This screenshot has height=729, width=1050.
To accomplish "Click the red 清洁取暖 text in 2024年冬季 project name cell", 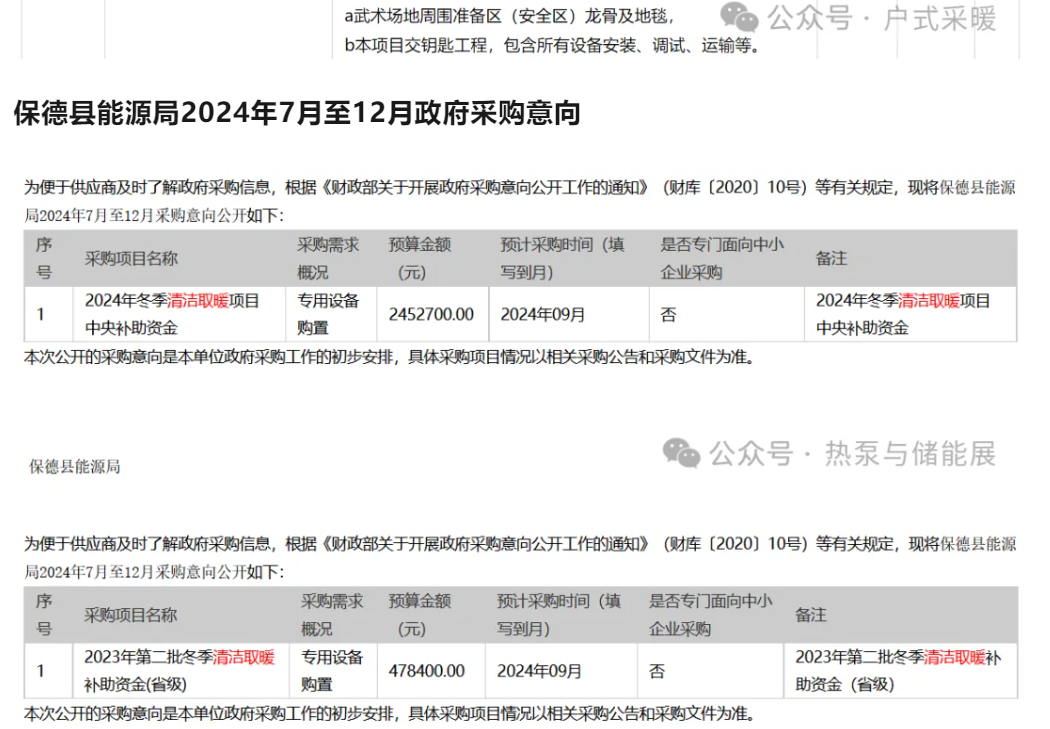I will 198,301.
